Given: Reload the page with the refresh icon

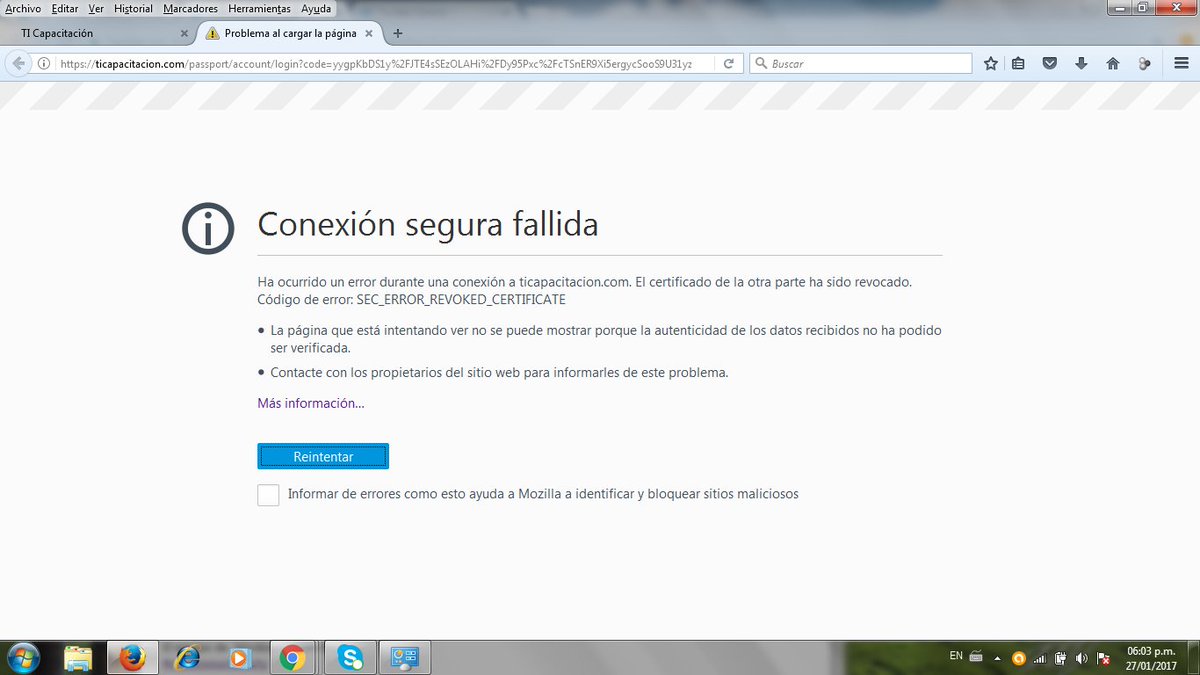Looking at the screenshot, I should coord(729,63).
